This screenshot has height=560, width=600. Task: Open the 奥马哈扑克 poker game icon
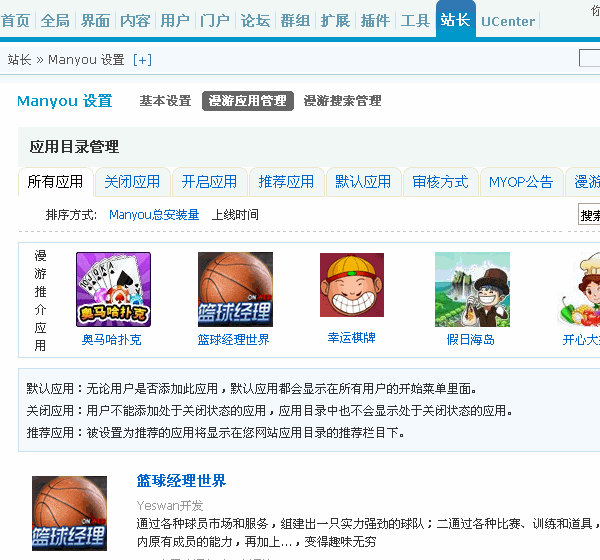[113, 289]
